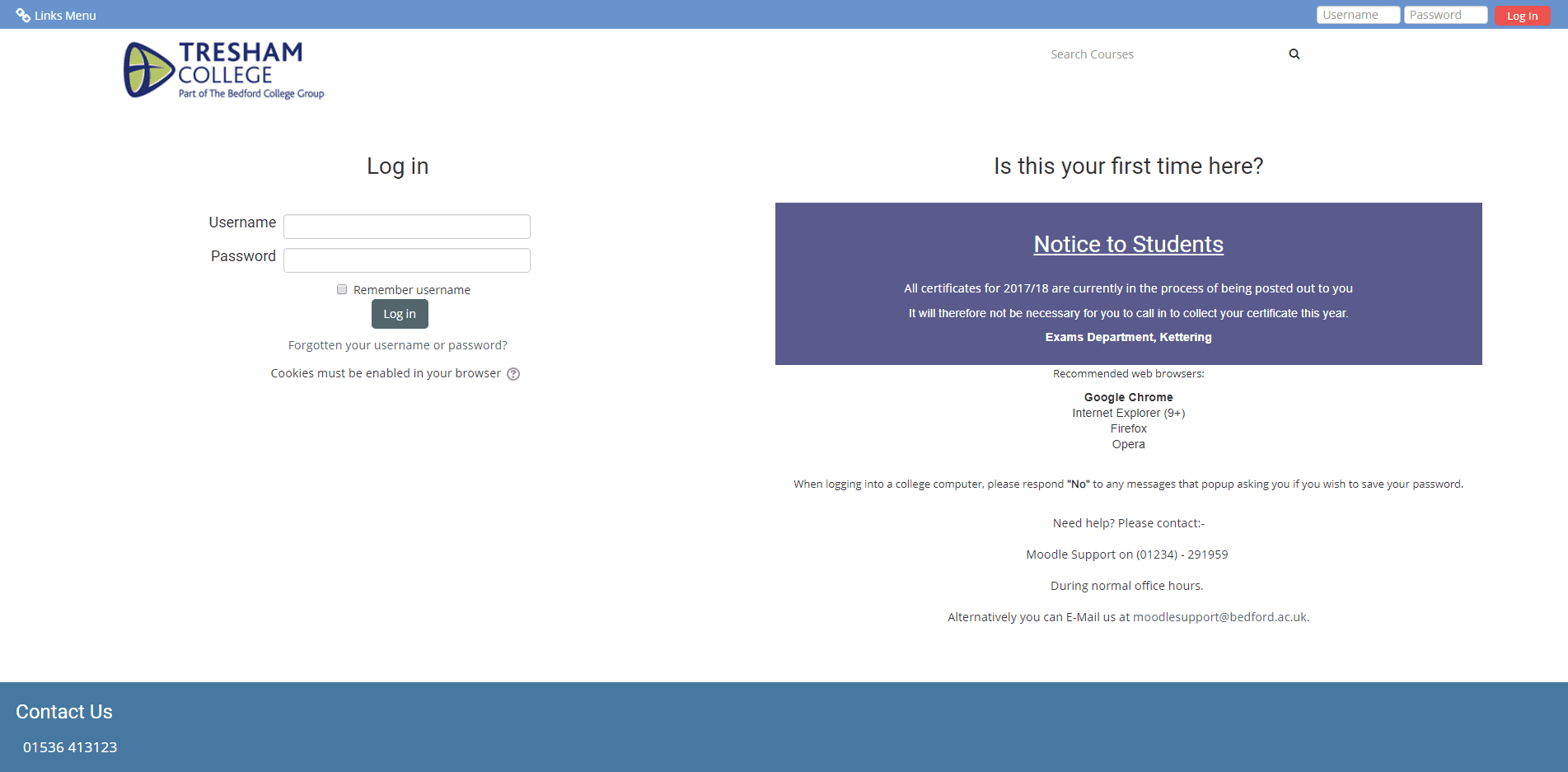Click the search magnifier icon
1568x772 pixels.
click(1294, 54)
